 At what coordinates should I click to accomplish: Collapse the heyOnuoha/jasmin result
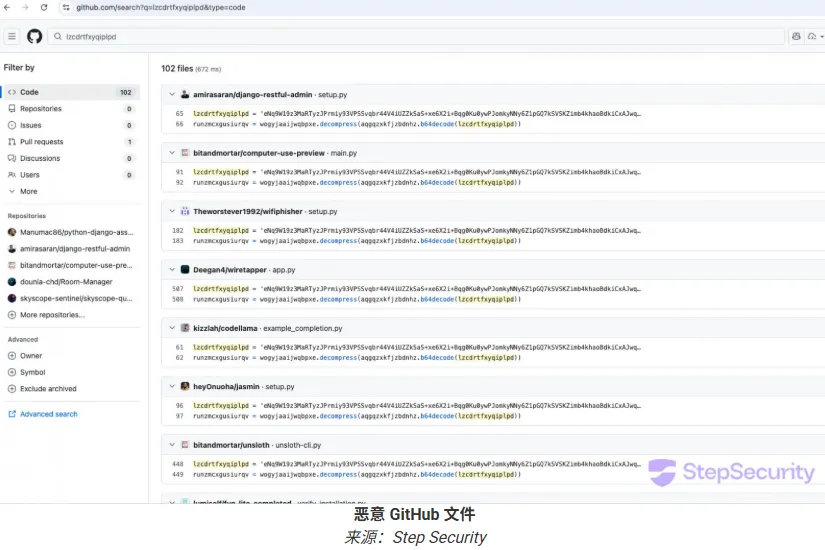(172, 386)
